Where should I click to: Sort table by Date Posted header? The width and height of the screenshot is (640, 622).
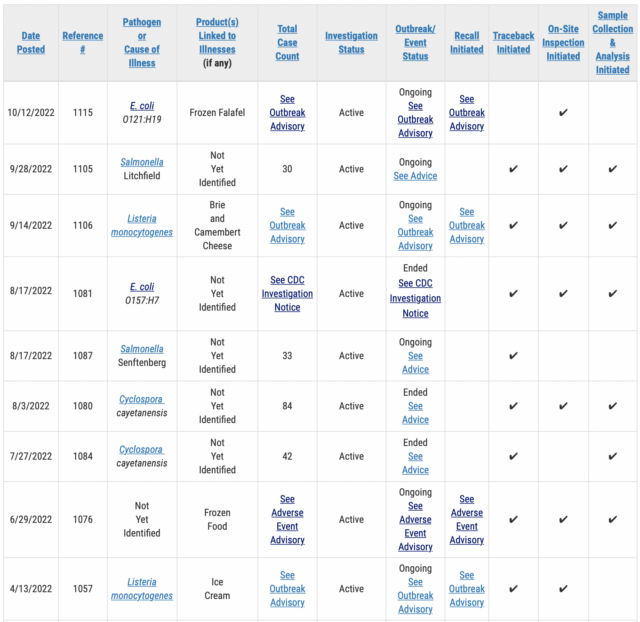point(31,42)
